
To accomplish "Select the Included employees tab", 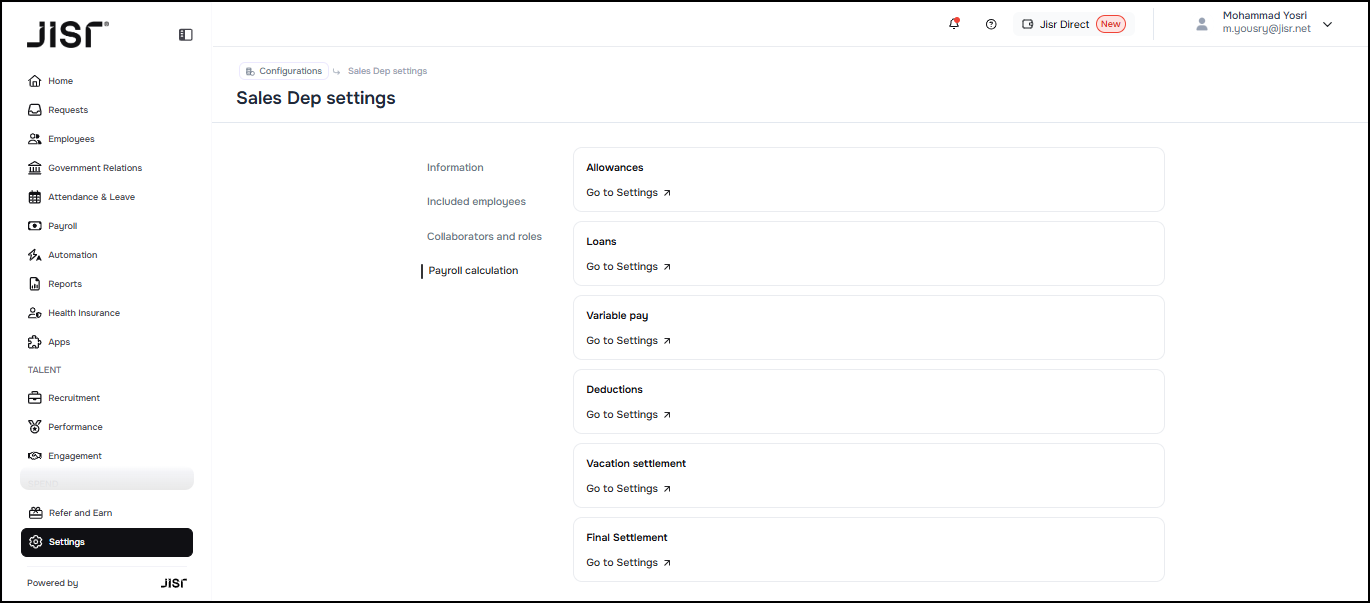I will pyautogui.click(x=476, y=202).
